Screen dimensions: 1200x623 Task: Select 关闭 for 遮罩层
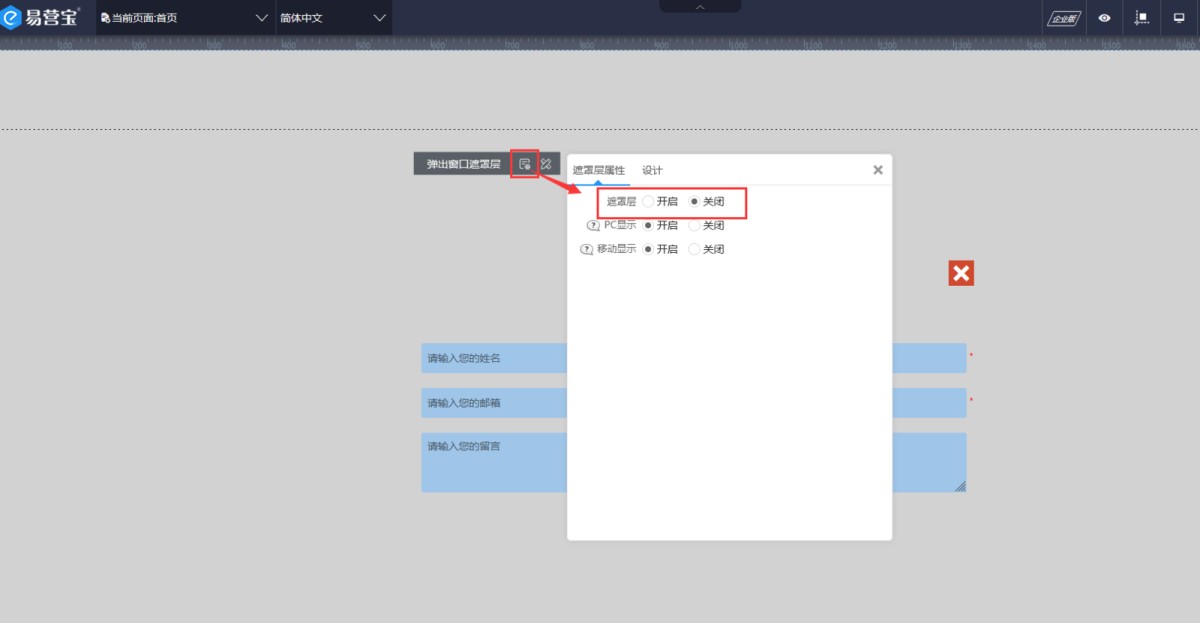(695, 202)
